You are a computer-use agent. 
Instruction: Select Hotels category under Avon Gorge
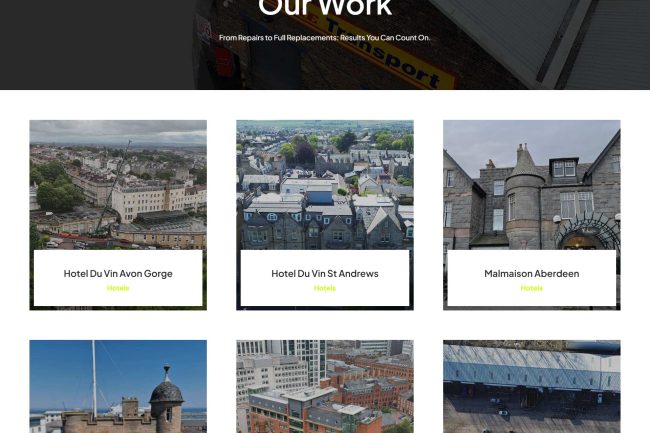coord(118,288)
